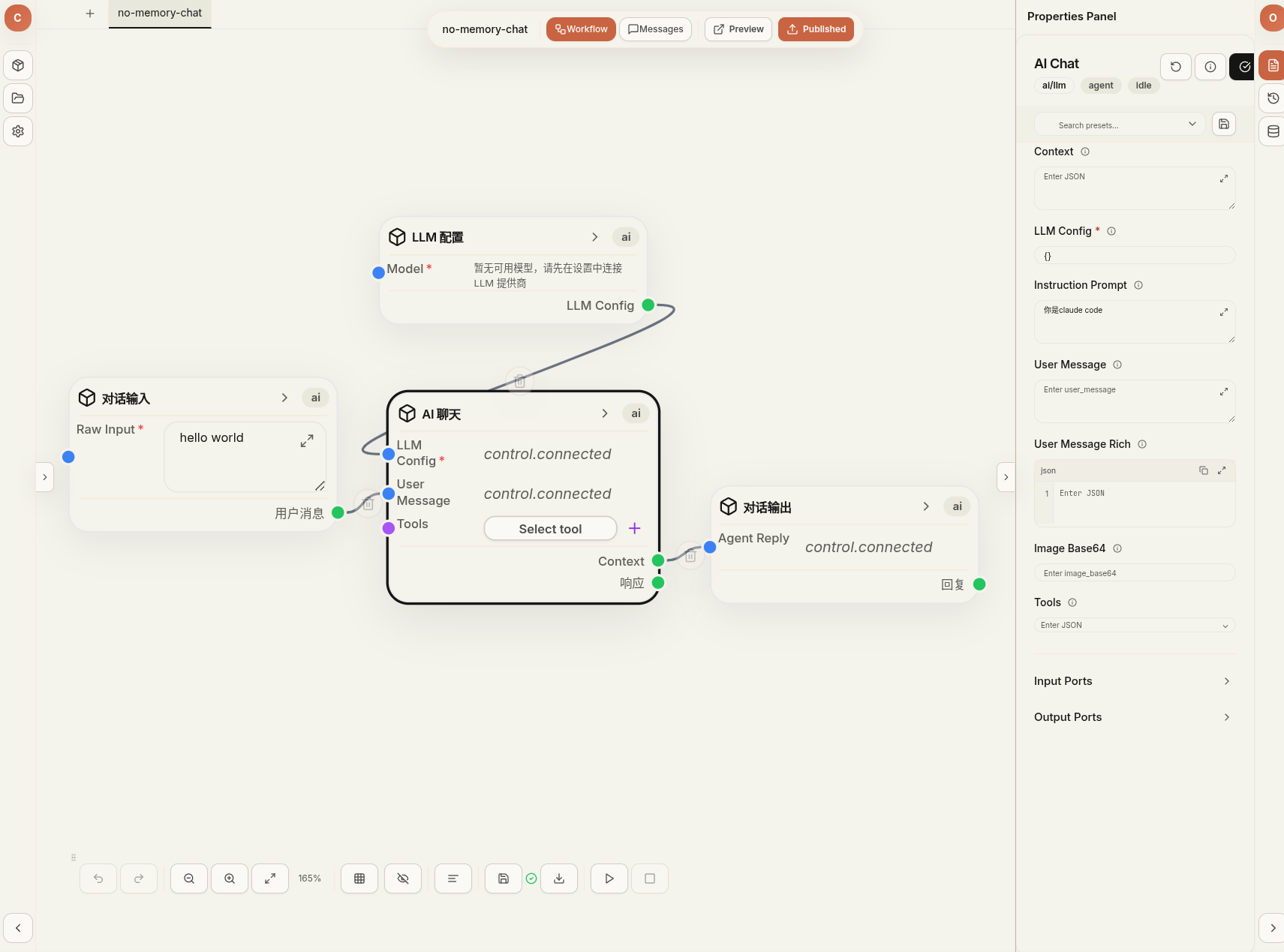Copy User Message Rich json content
The height and width of the screenshot is (952, 1284).
[1204, 470]
